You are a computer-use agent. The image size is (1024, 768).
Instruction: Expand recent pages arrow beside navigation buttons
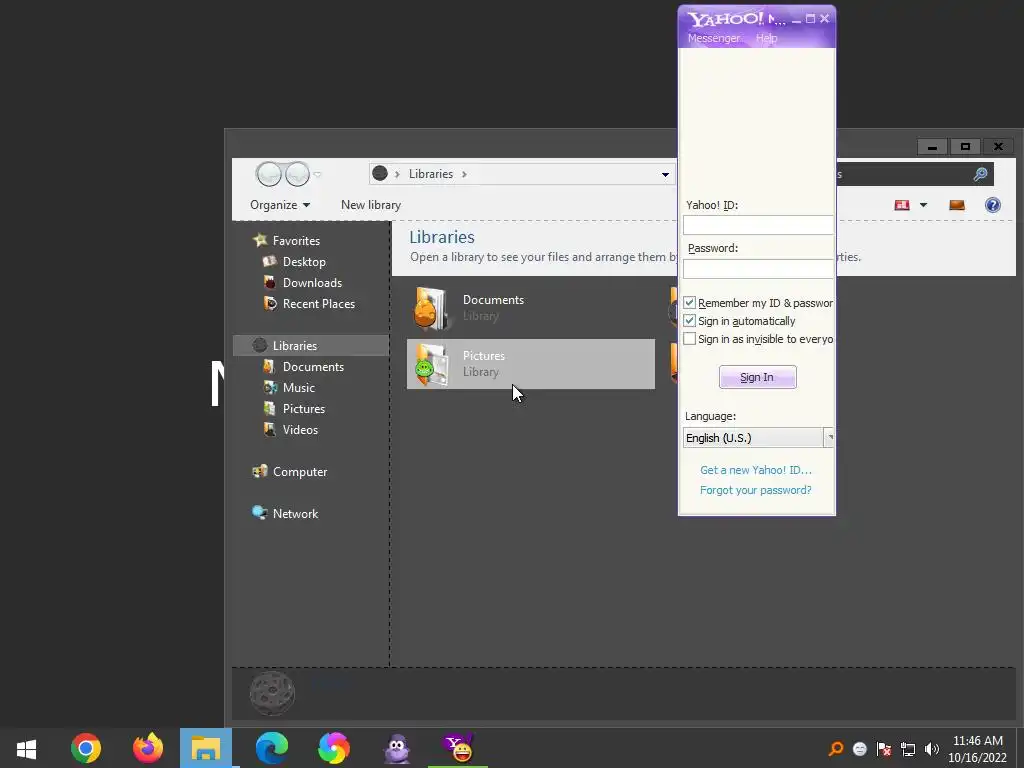(317, 174)
